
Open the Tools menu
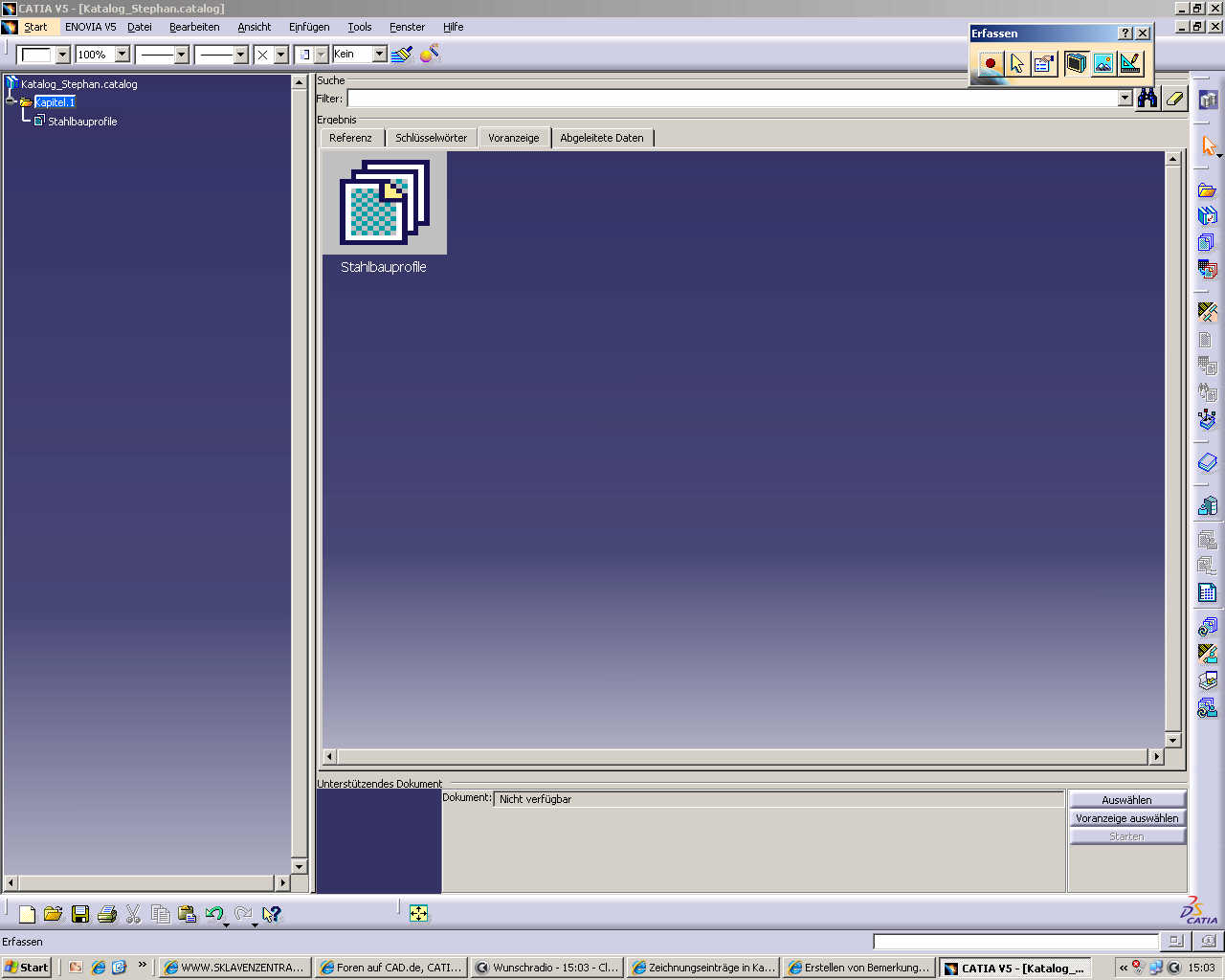360,27
